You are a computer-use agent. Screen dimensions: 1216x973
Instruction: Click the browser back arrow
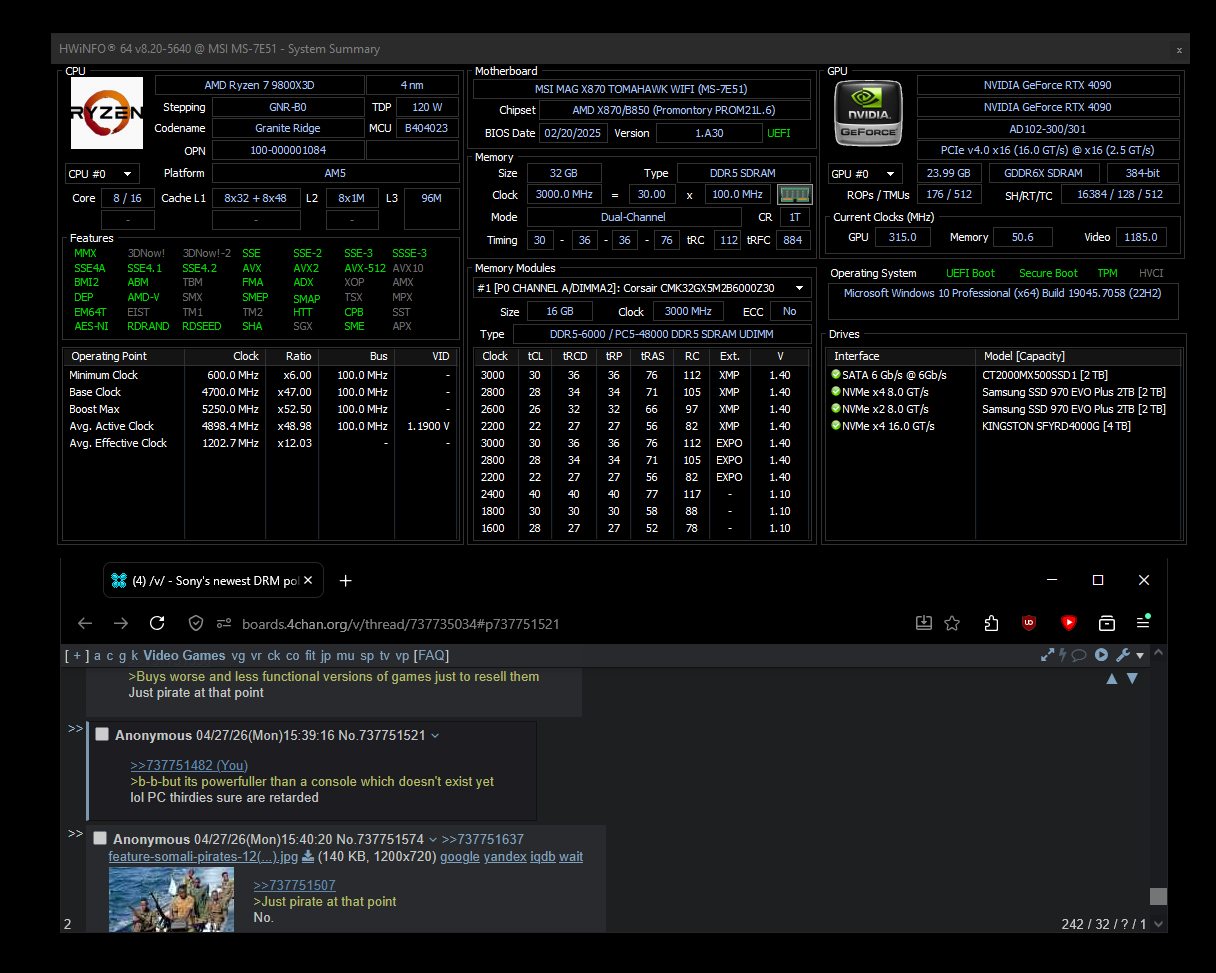point(85,623)
